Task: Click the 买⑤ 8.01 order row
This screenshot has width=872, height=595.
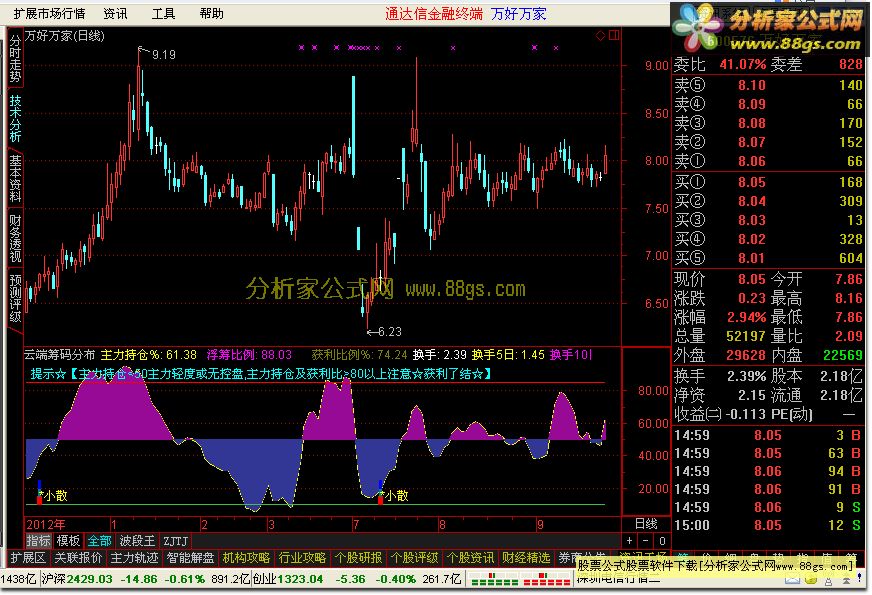Action: (768, 258)
